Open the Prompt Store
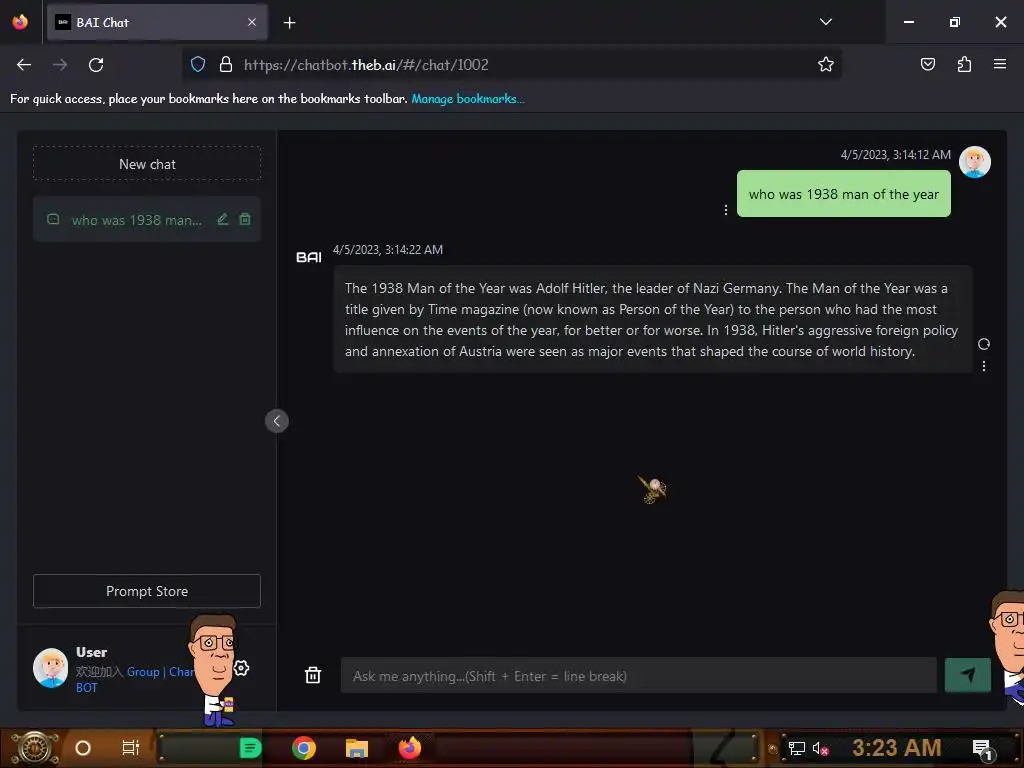Image resolution: width=1024 pixels, height=768 pixels. tap(147, 591)
